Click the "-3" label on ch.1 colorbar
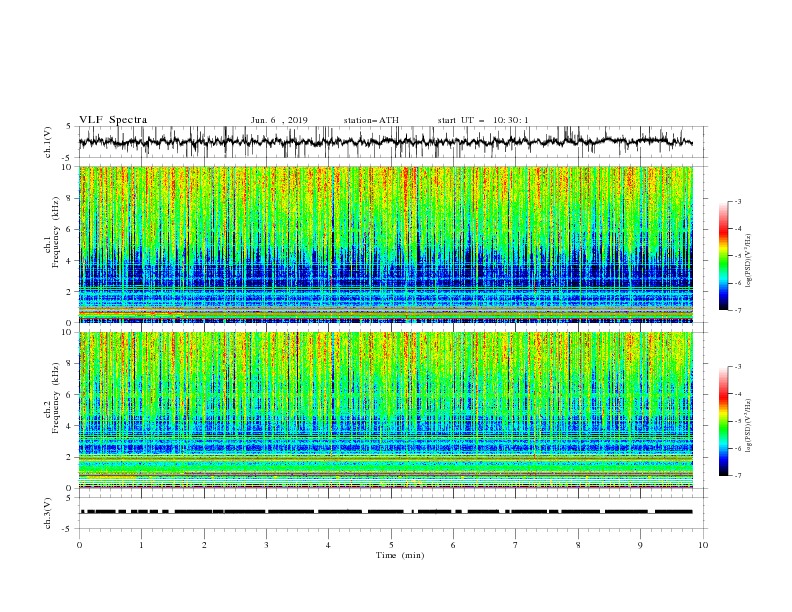This screenshot has width=792, height=612. tap(737, 201)
